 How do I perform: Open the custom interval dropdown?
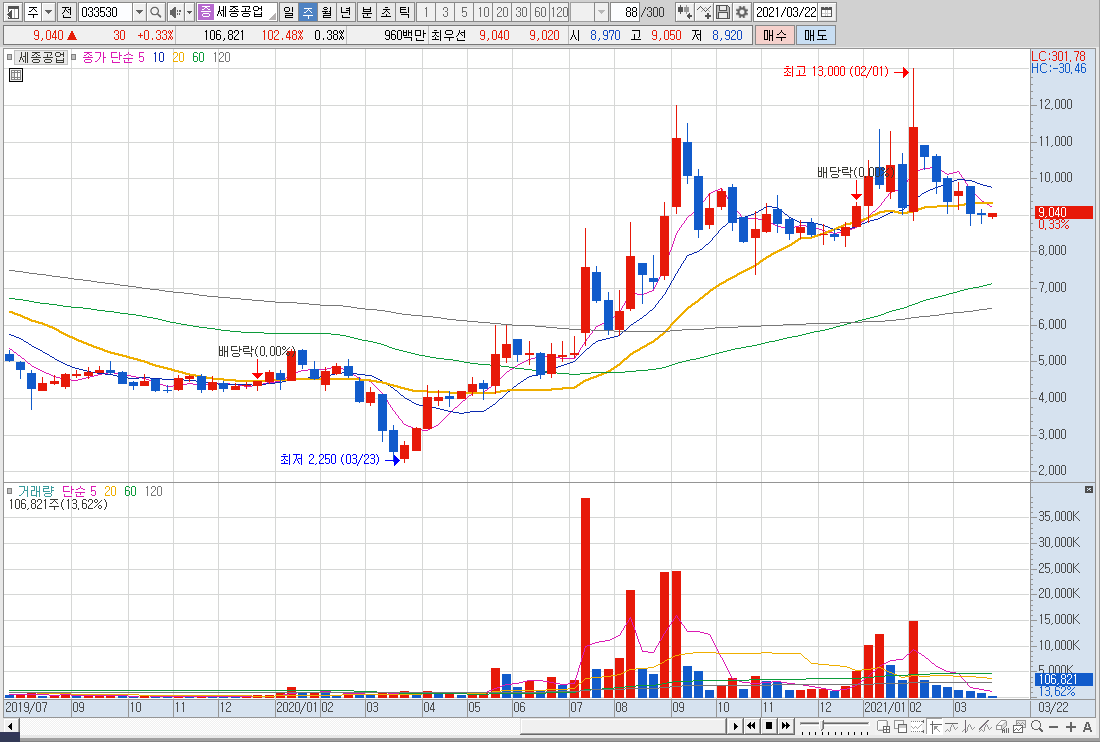601,12
